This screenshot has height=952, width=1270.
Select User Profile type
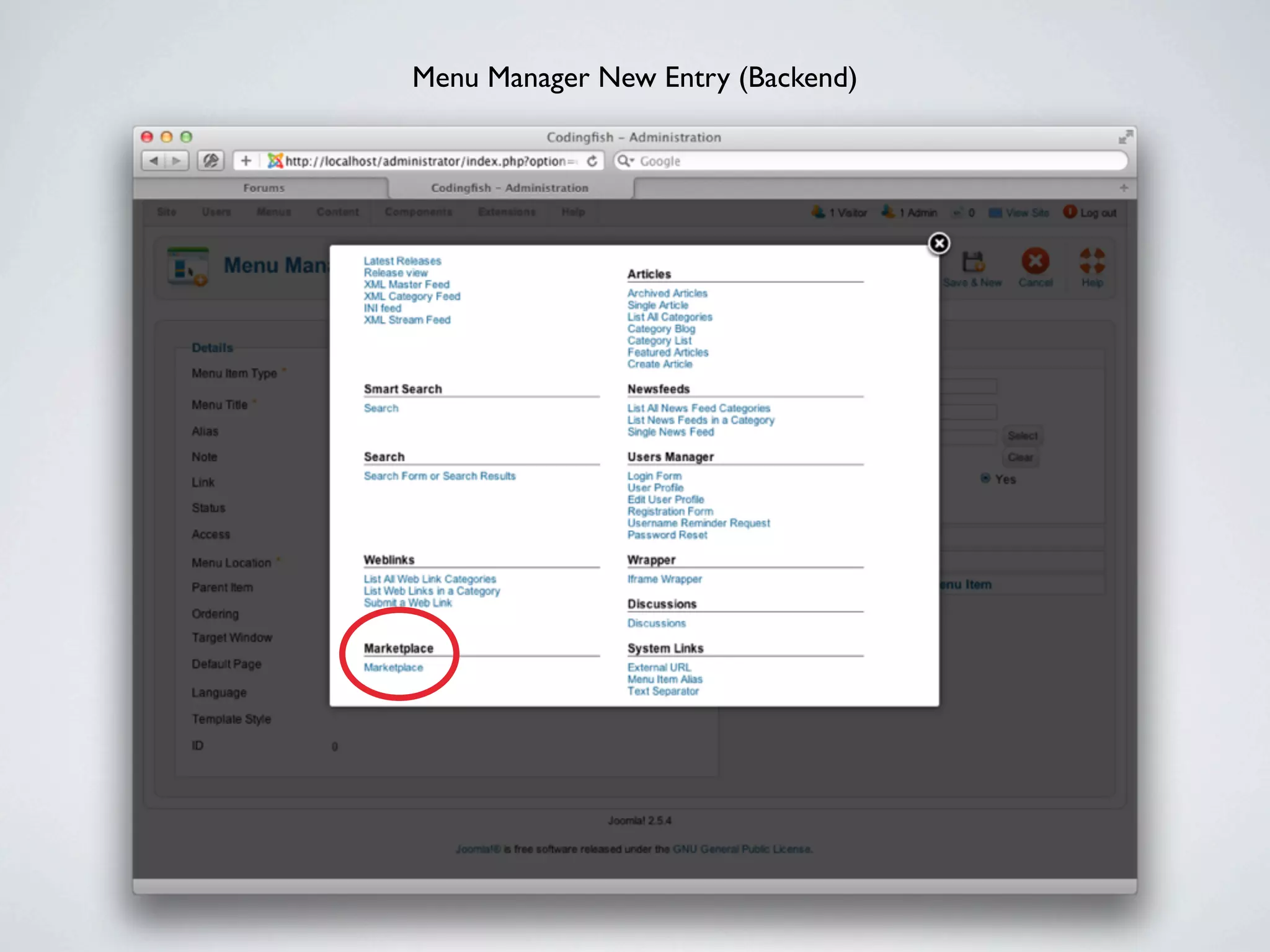pyautogui.click(x=655, y=488)
